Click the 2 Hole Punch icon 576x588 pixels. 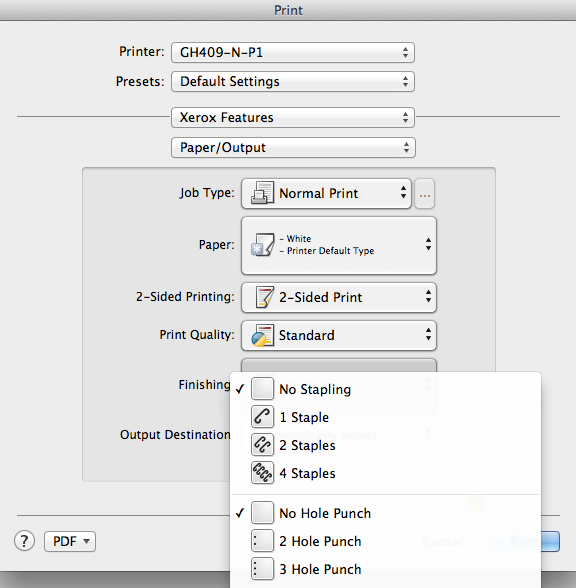(262, 541)
